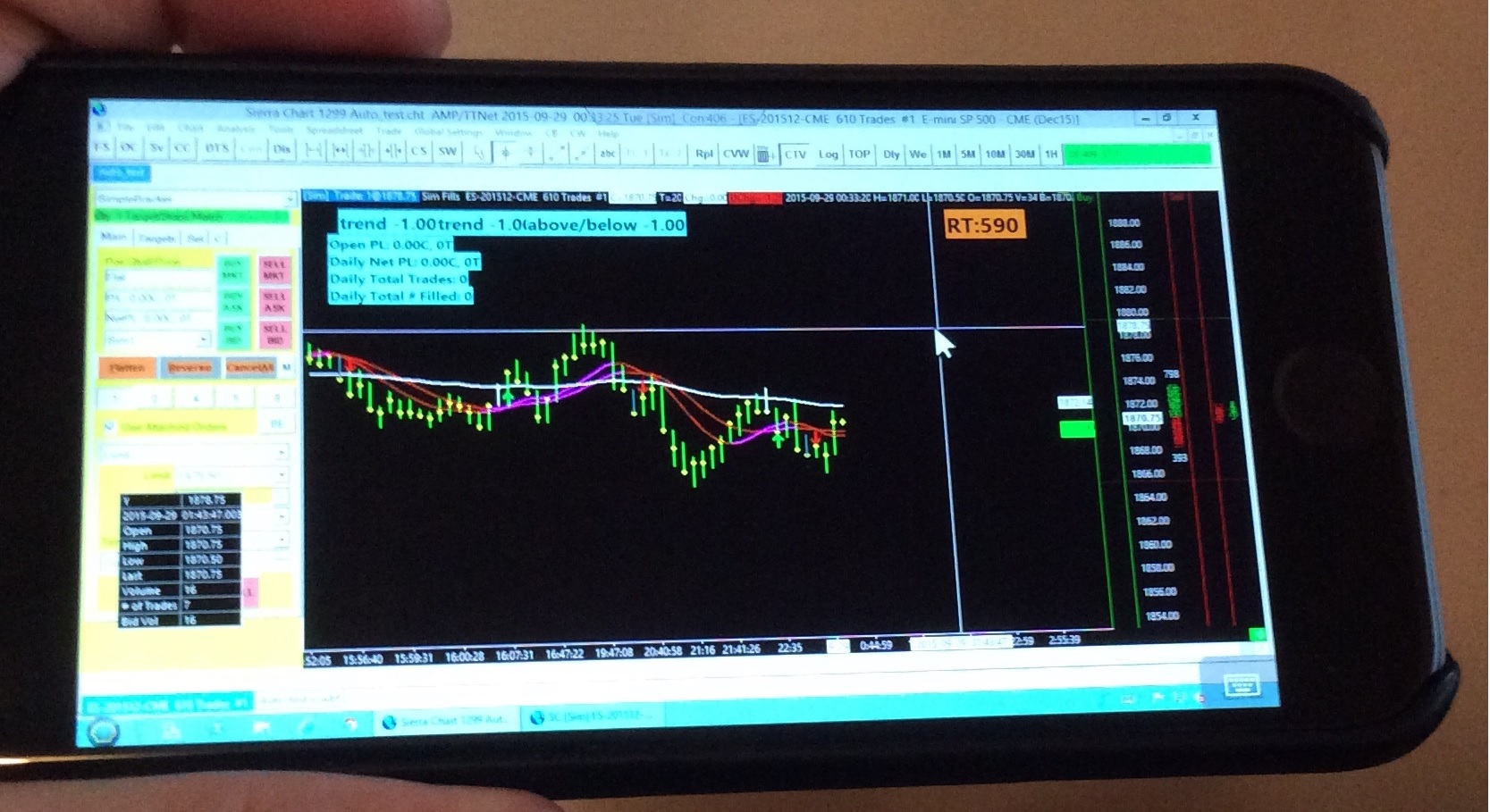Click the OC toolbar button
The image size is (1490, 812).
pyautogui.click(x=128, y=147)
